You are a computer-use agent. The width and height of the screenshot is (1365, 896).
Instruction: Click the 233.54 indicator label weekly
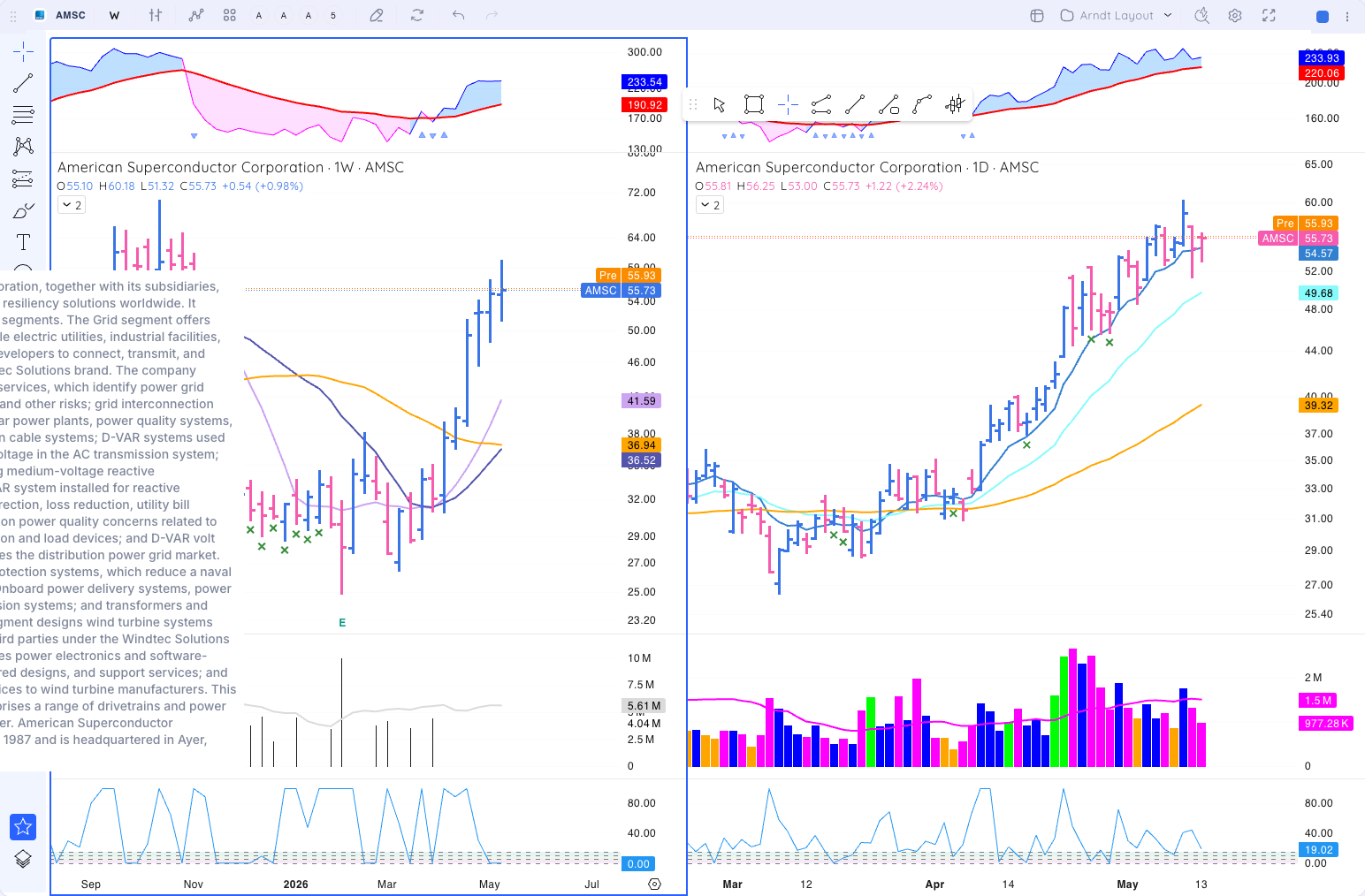(x=644, y=82)
